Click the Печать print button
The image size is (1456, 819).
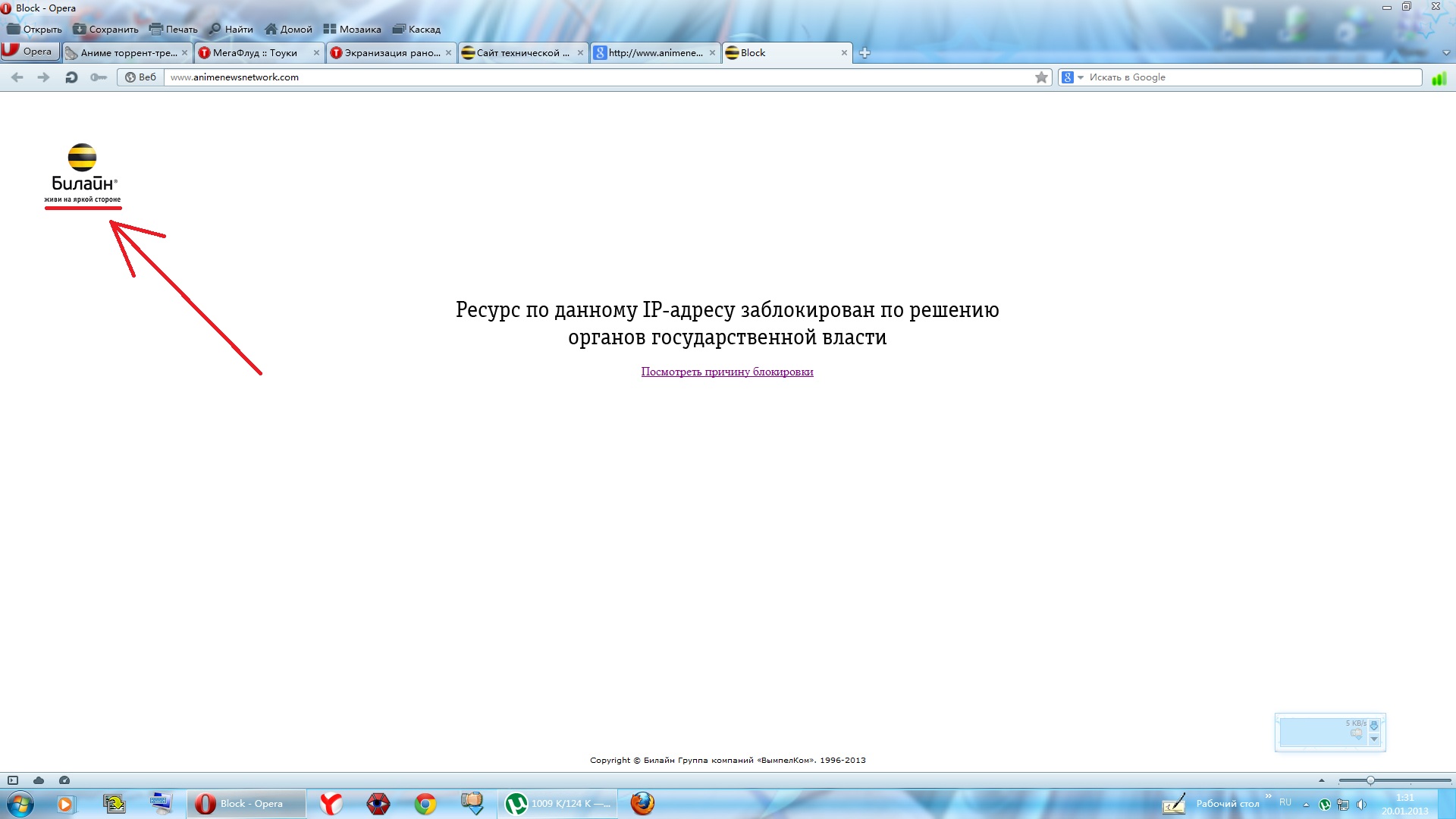pos(174,30)
